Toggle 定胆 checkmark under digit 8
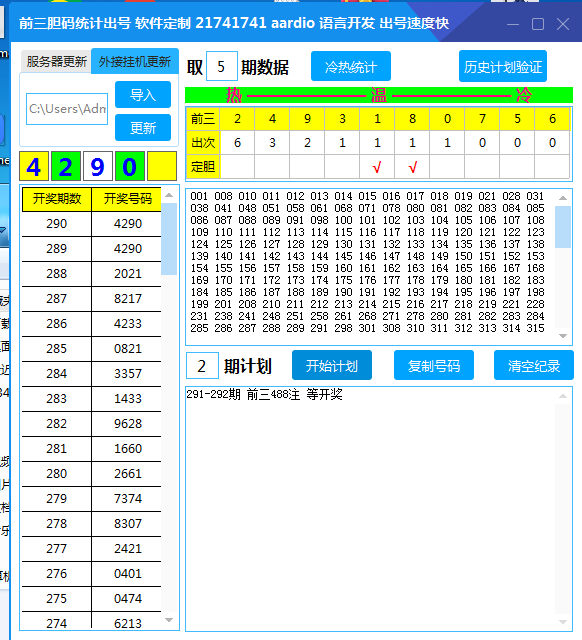The width and height of the screenshot is (582, 640). (x=412, y=167)
